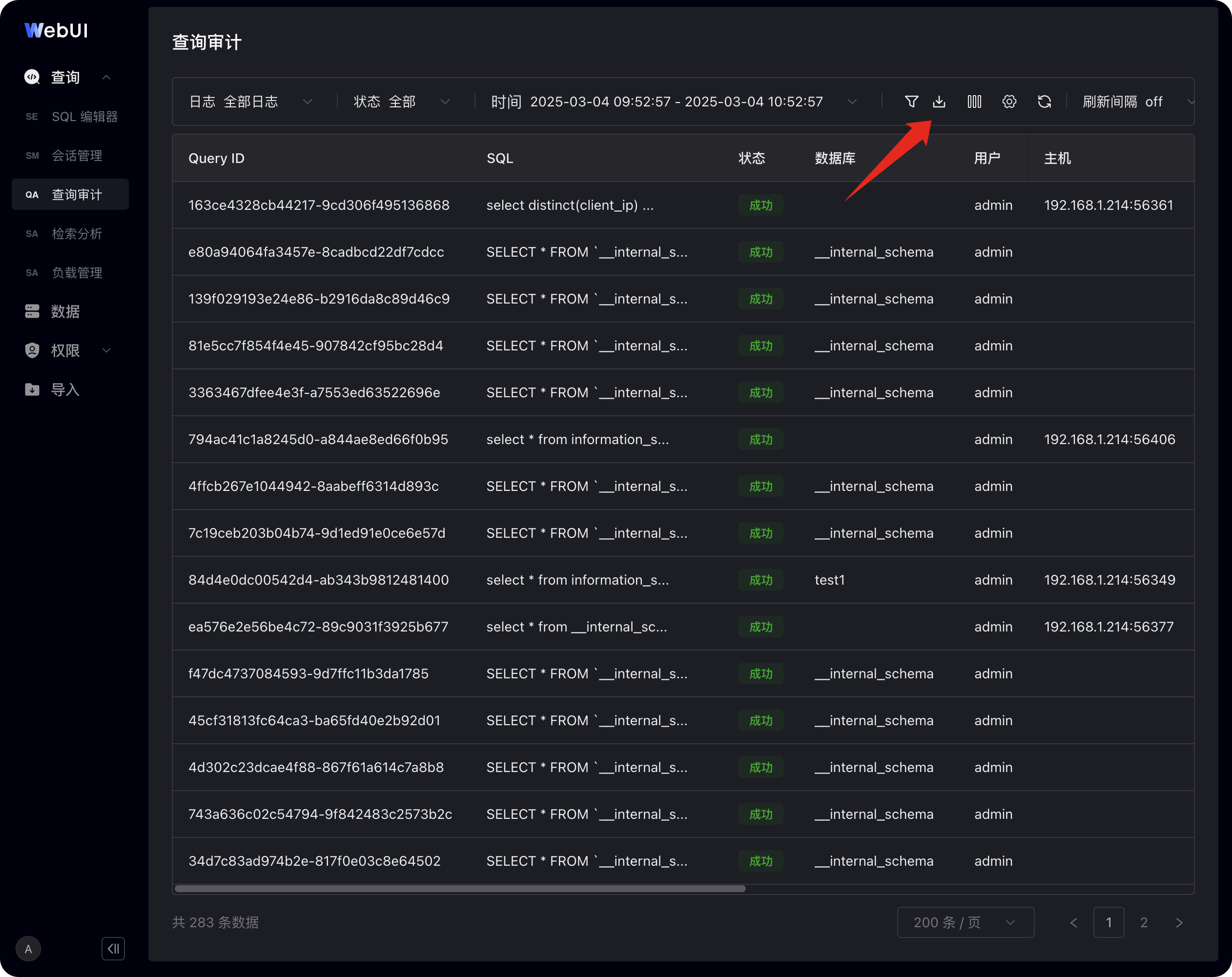The image size is (1232, 977).
Task: Click the 状态 column header
Action: click(x=751, y=158)
